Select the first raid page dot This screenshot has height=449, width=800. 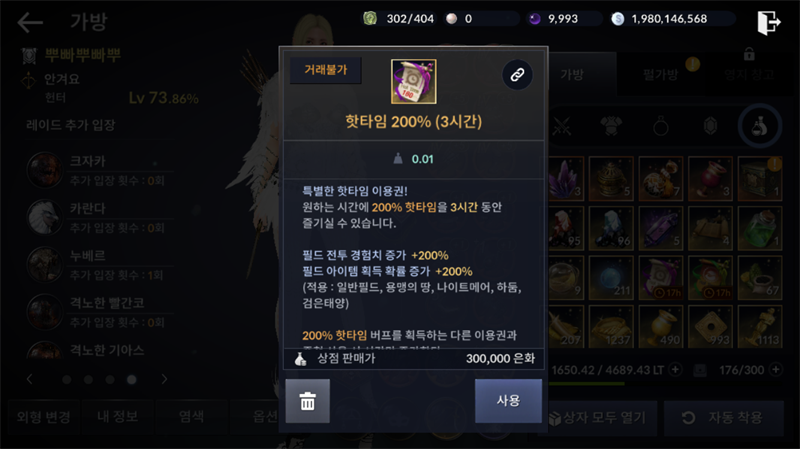67,380
